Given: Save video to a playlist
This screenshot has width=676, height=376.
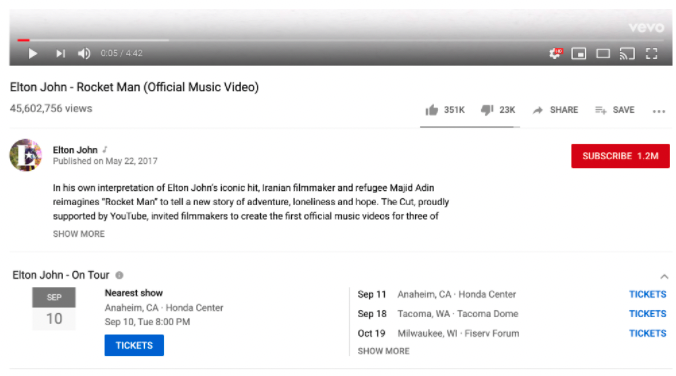Looking at the screenshot, I should [x=615, y=110].
